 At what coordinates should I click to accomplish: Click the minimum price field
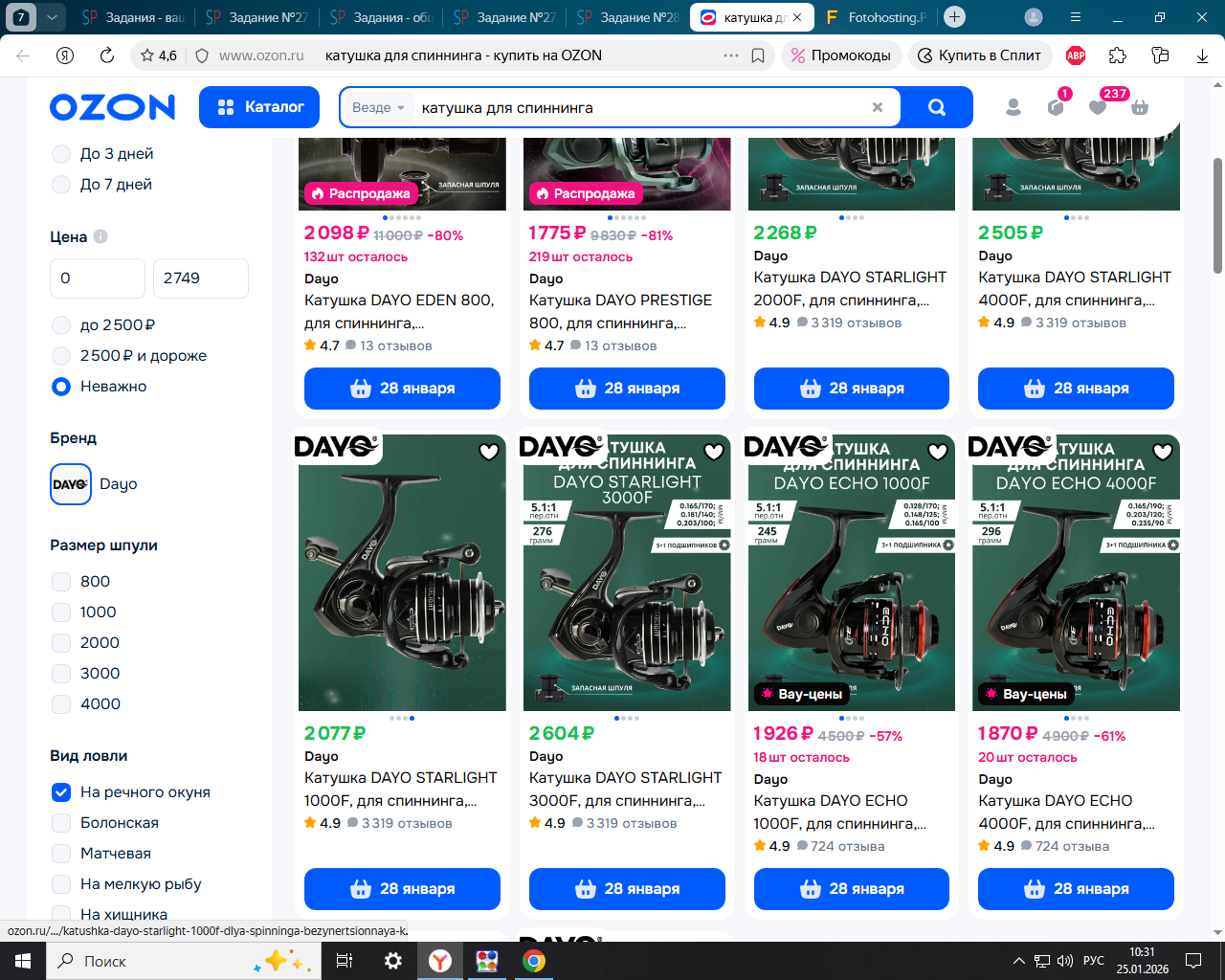(x=98, y=278)
